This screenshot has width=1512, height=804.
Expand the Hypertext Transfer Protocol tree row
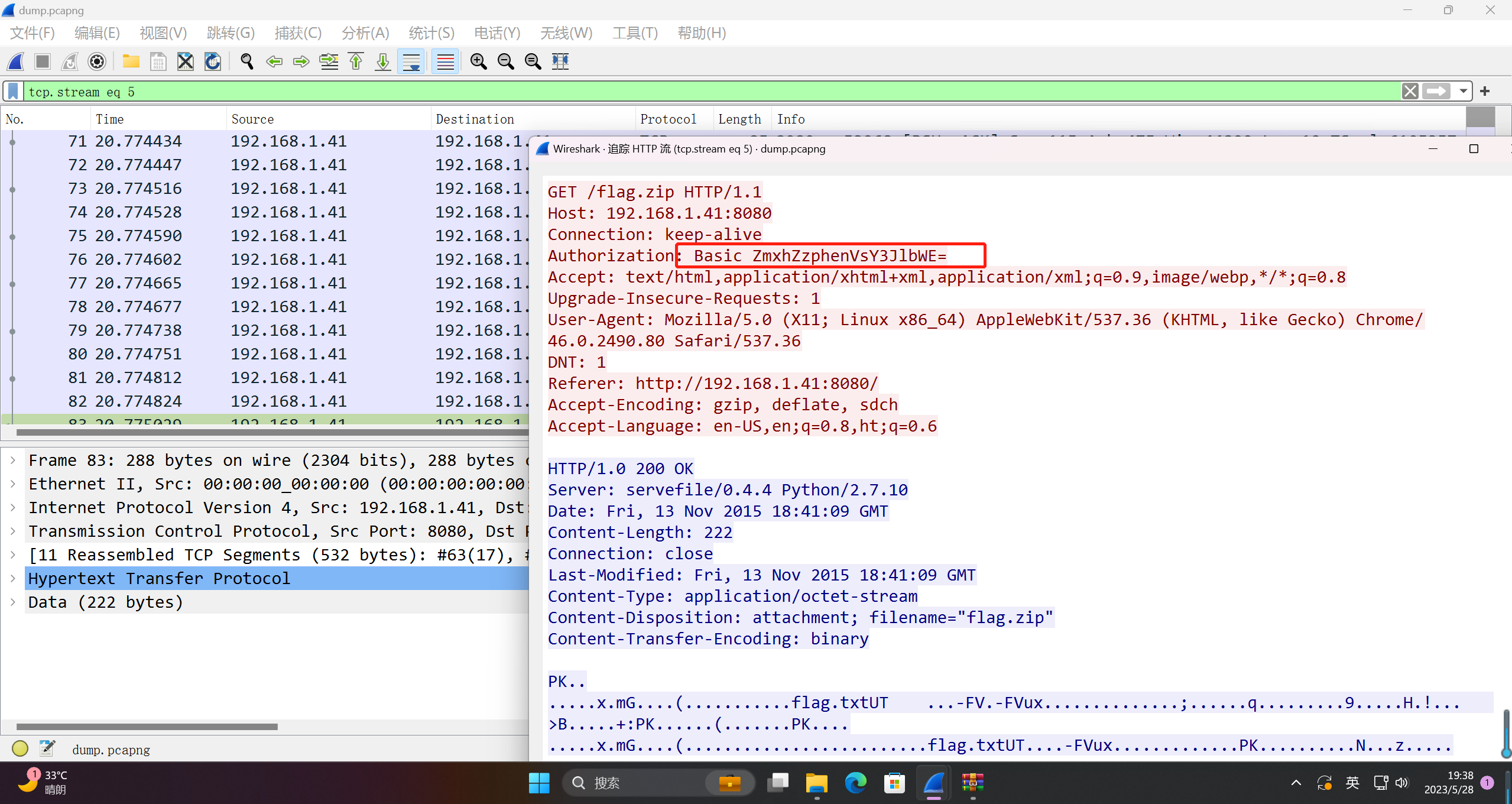(x=13, y=578)
